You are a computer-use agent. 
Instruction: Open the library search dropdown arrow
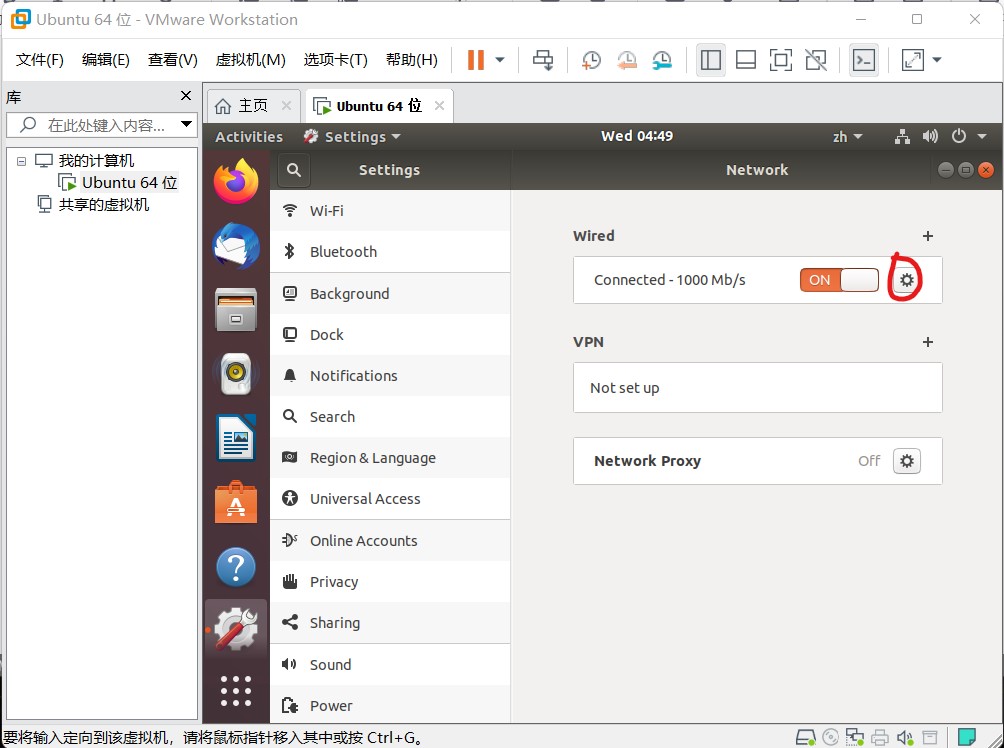186,124
